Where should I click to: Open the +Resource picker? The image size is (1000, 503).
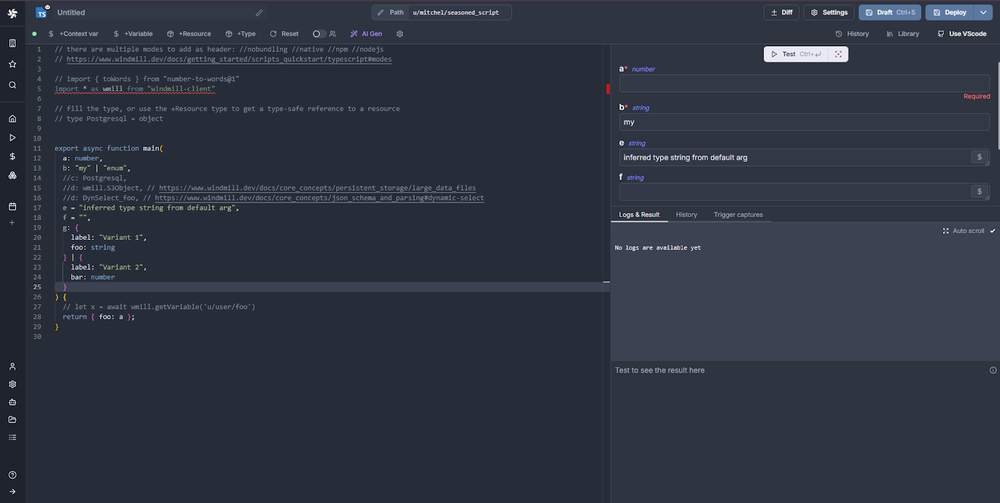click(x=189, y=33)
